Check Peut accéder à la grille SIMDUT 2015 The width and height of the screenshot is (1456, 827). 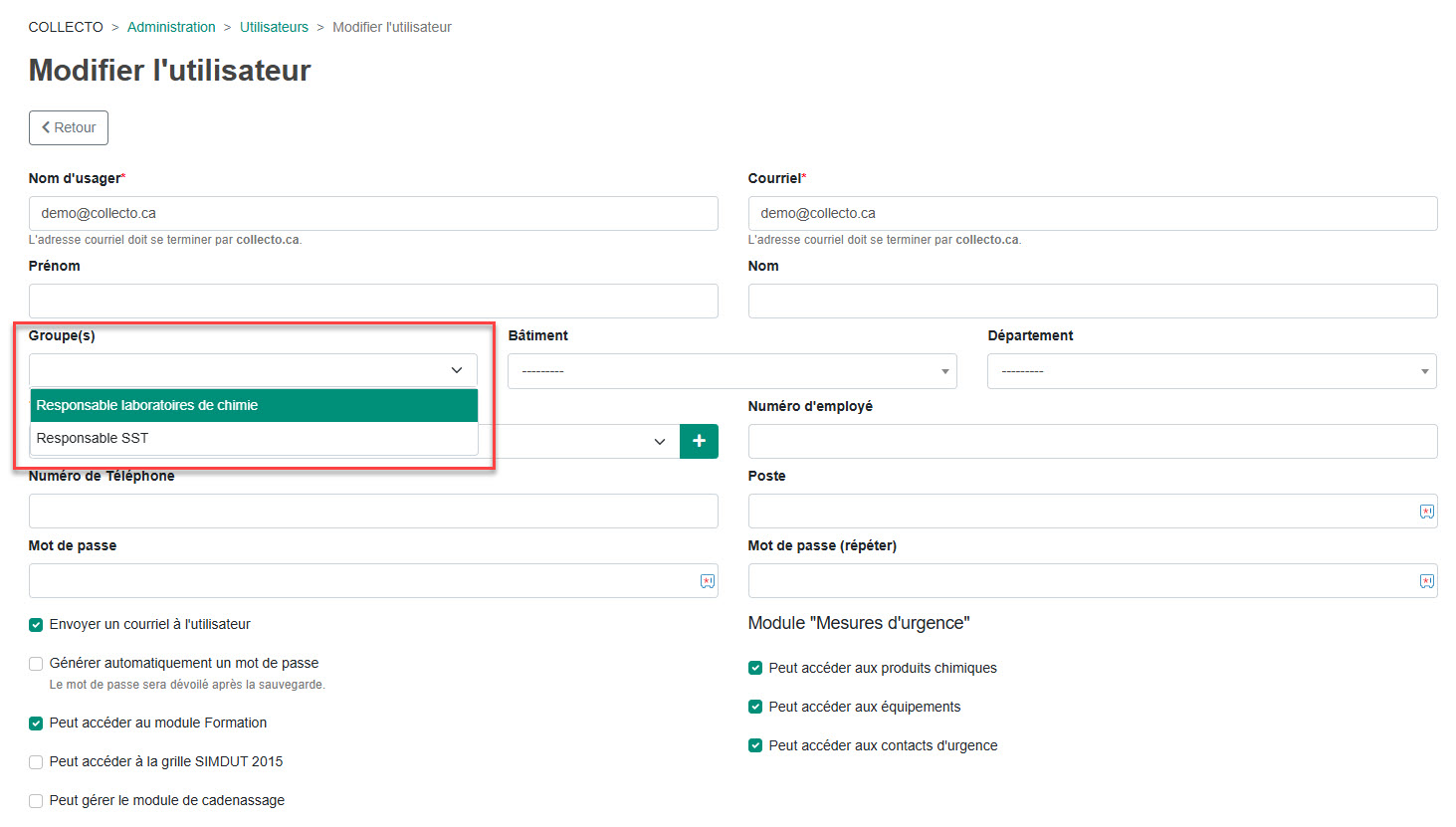click(x=36, y=762)
